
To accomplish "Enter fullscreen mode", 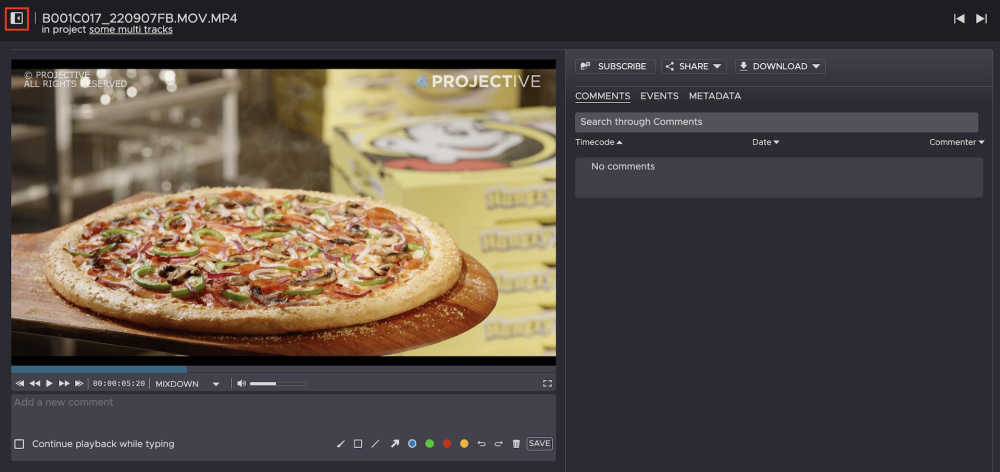I will click(547, 383).
